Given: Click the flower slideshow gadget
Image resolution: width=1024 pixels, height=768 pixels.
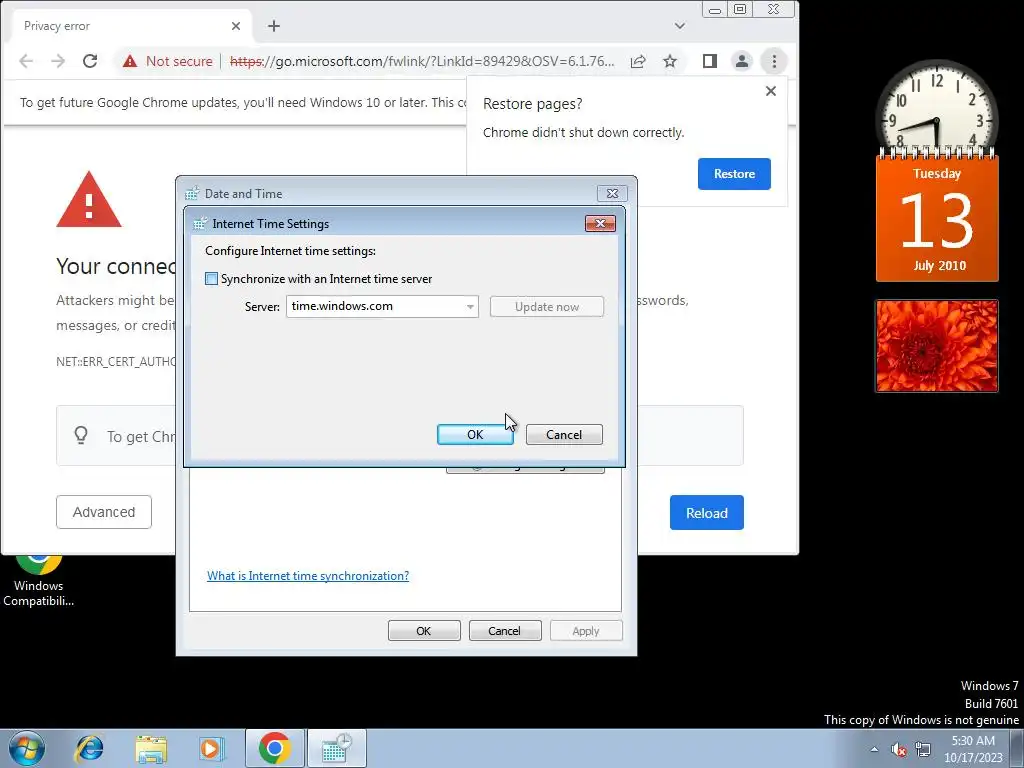Looking at the screenshot, I should [x=936, y=346].
